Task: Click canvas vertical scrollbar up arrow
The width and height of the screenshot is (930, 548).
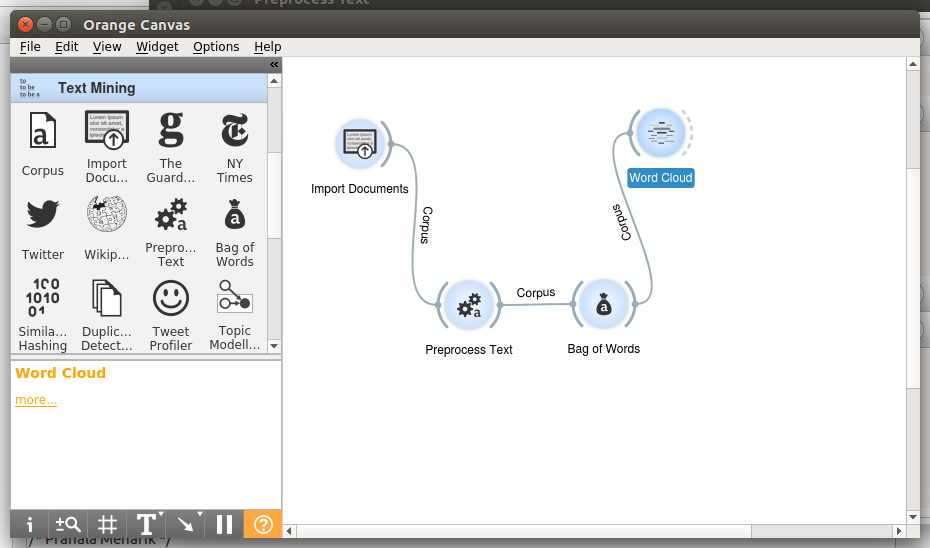Action: coord(913,64)
